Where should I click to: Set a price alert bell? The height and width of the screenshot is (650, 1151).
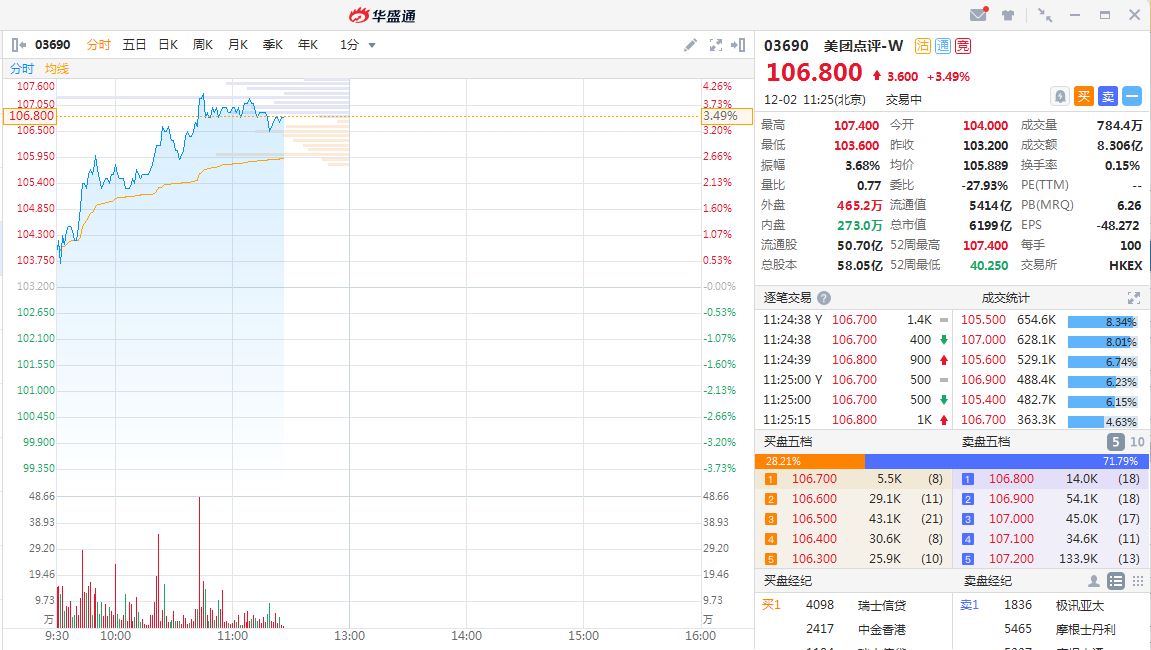click(1060, 96)
